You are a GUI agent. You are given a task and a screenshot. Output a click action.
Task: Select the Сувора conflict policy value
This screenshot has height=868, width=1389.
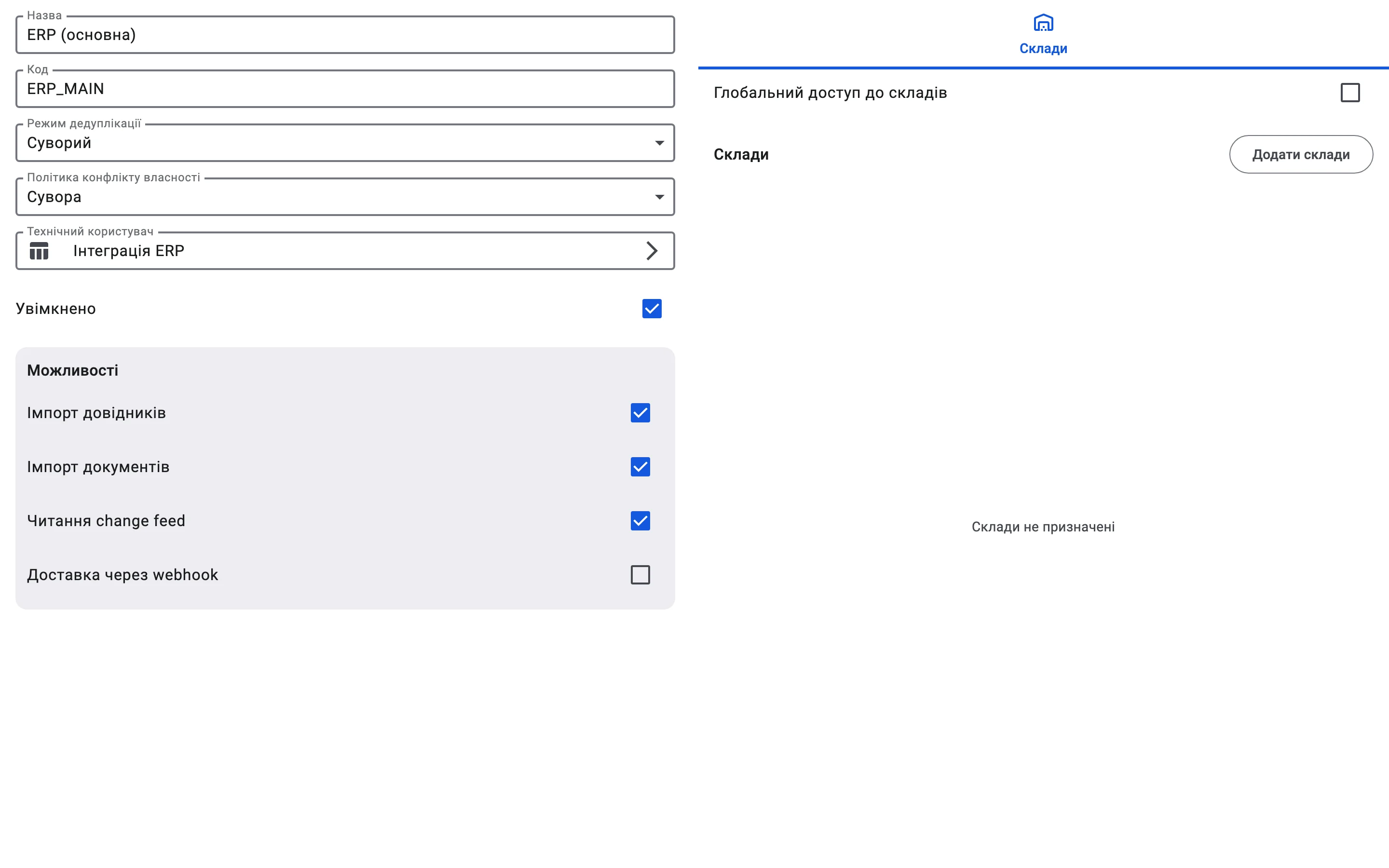[54, 197]
